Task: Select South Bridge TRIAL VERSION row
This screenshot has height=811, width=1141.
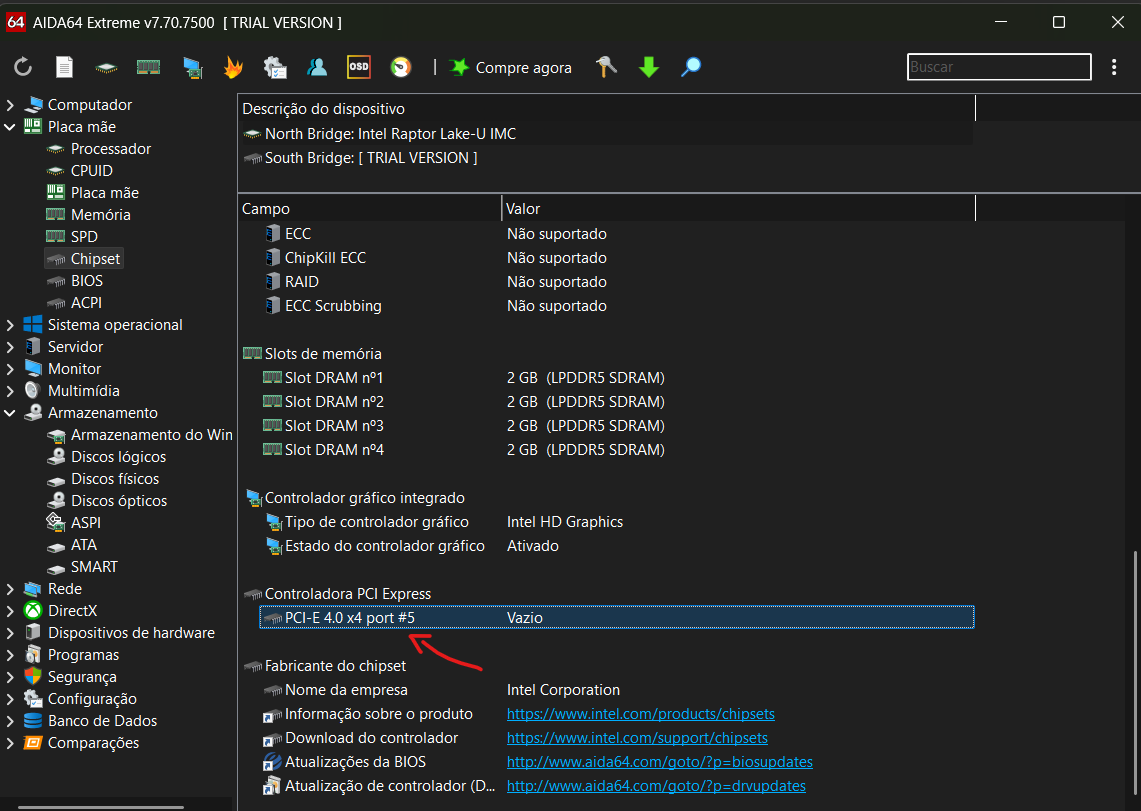Action: tap(608, 158)
